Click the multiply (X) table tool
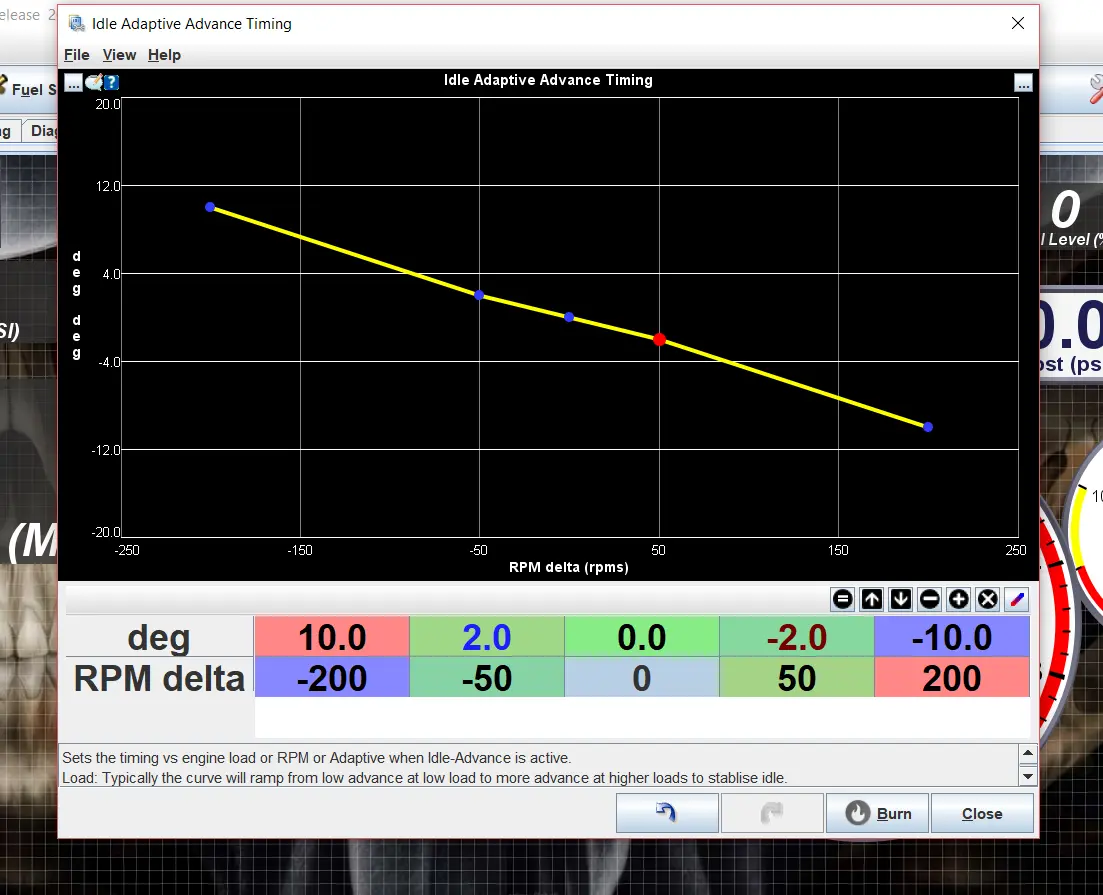Screen dimensions: 1103x895 pyautogui.click(x=988, y=599)
